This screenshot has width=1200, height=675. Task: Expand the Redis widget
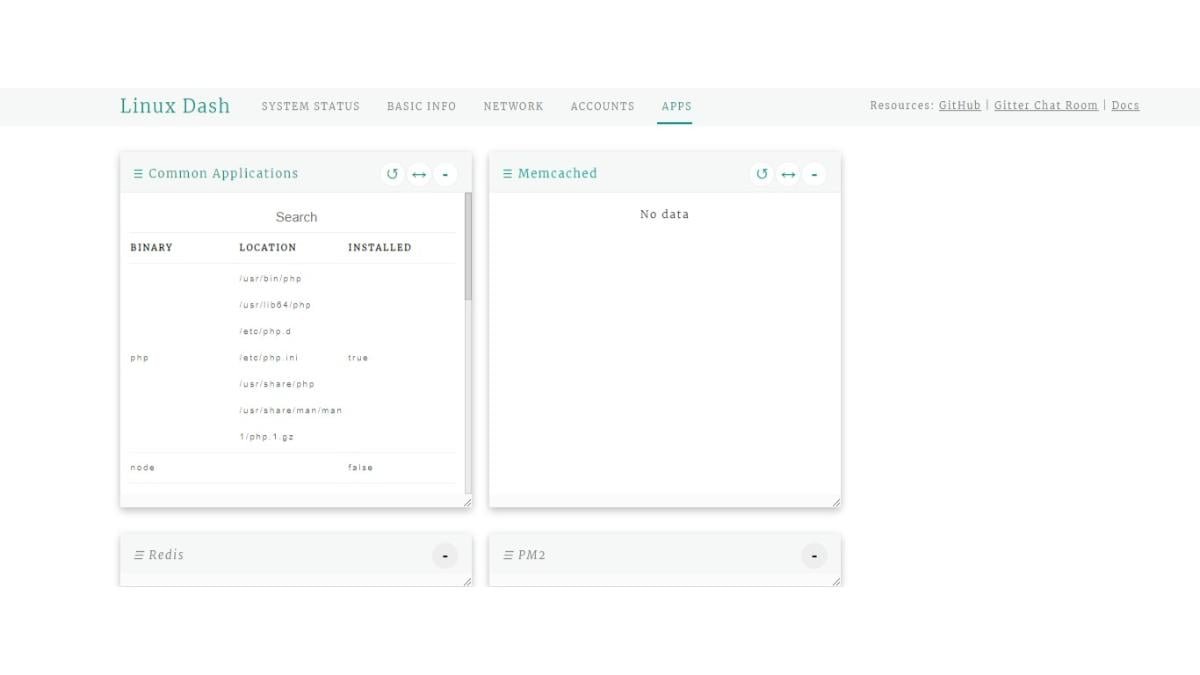pyautogui.click(x=444, y=555)
